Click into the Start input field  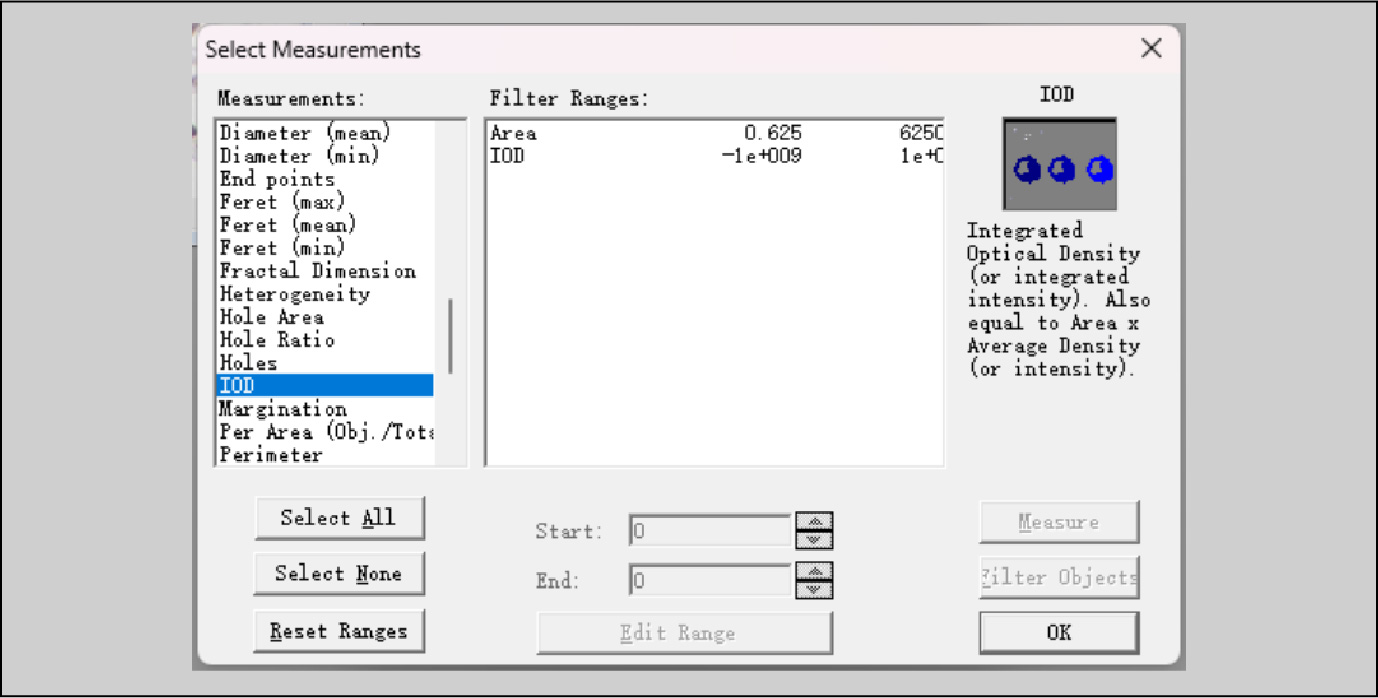pyautogui.click(x=710, y=530)
